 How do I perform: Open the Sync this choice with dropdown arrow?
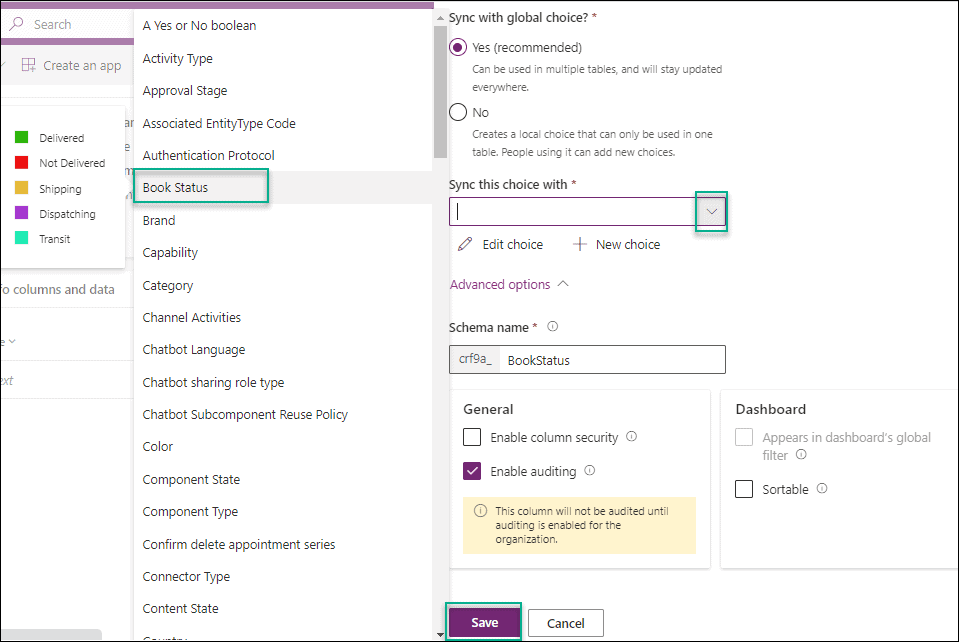(x=711, y=212)
